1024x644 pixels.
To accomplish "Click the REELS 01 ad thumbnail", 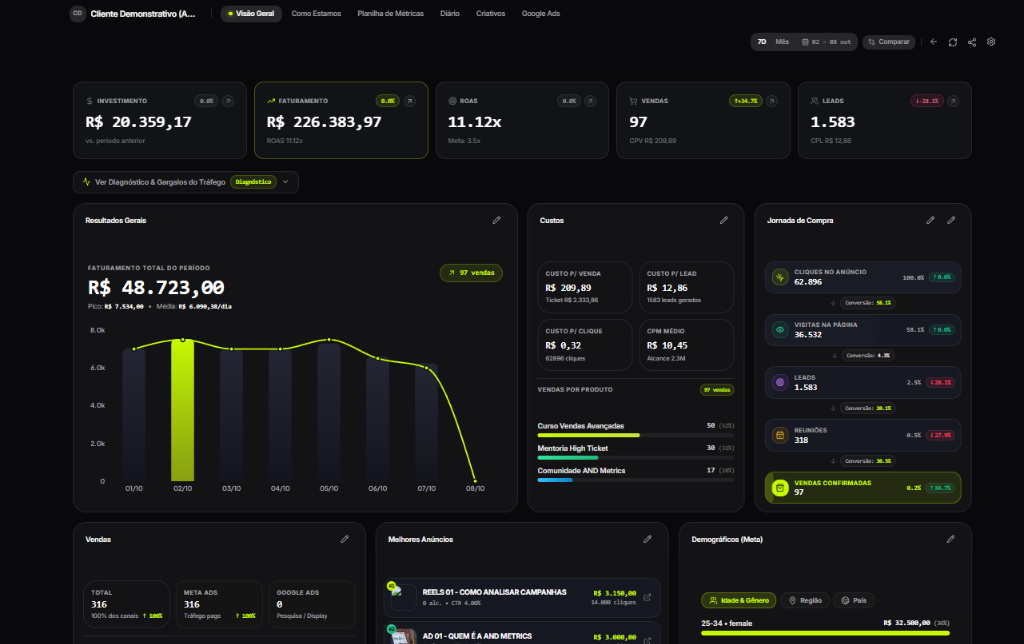I will click(x=403, y=597).
